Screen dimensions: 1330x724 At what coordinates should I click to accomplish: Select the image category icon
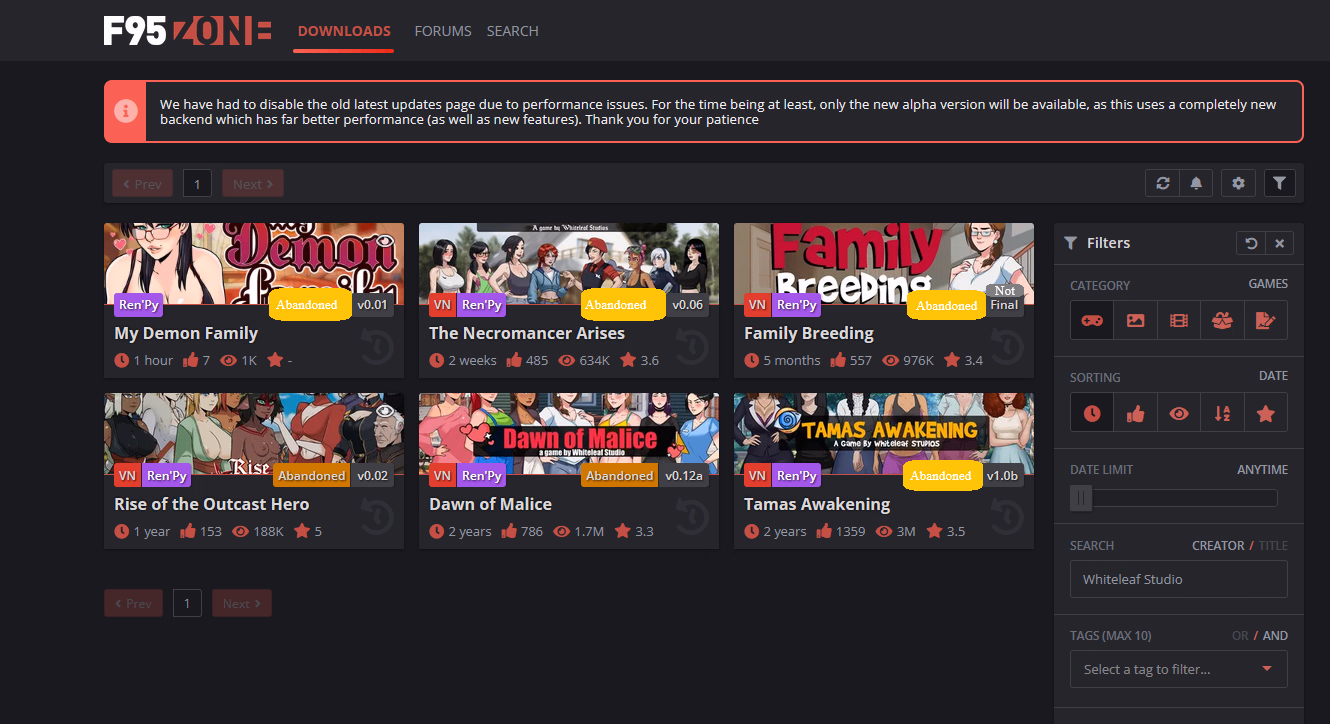[x=1135, y=321]
